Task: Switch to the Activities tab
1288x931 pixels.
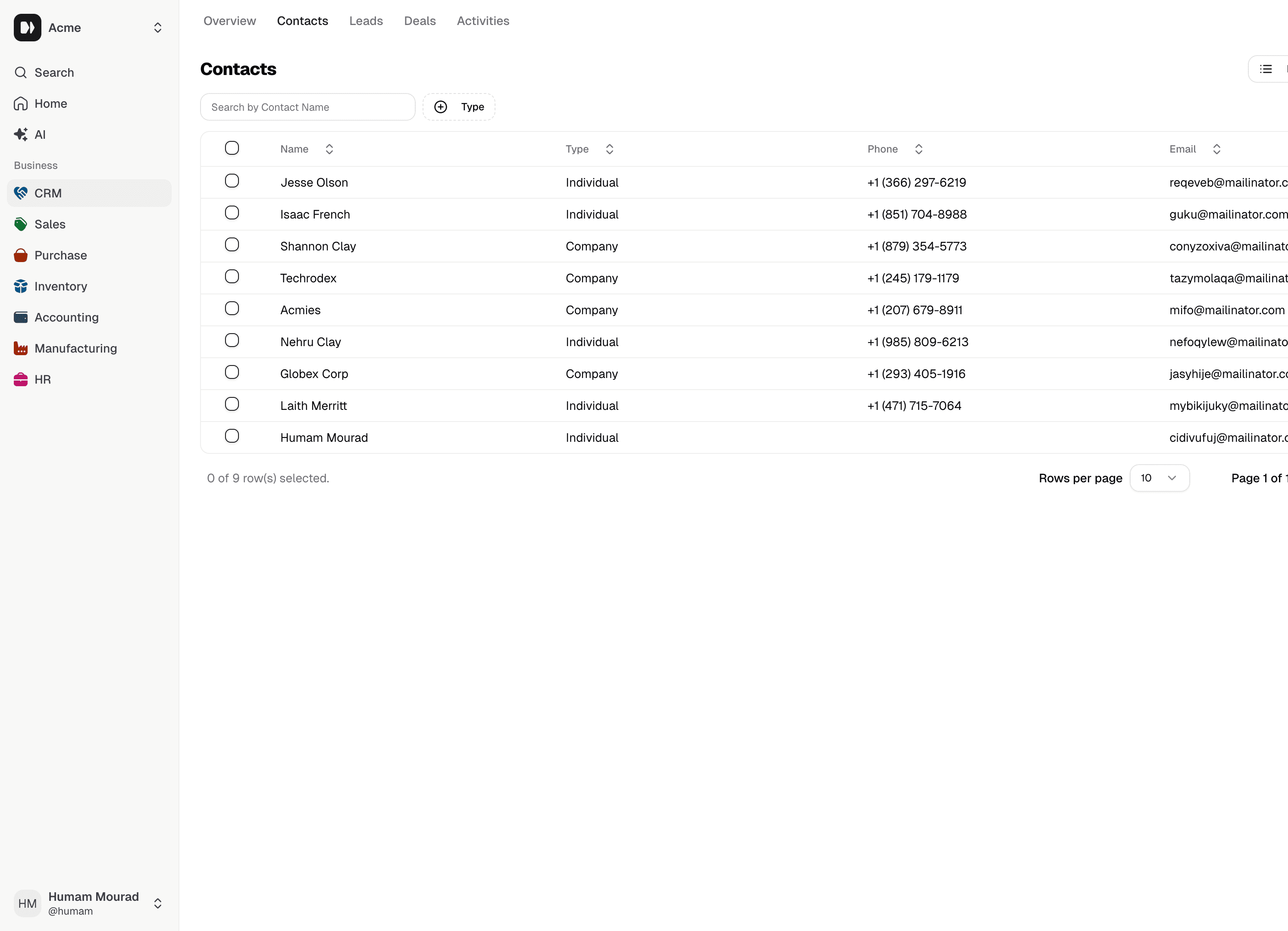Action: (x=483, y=21)
